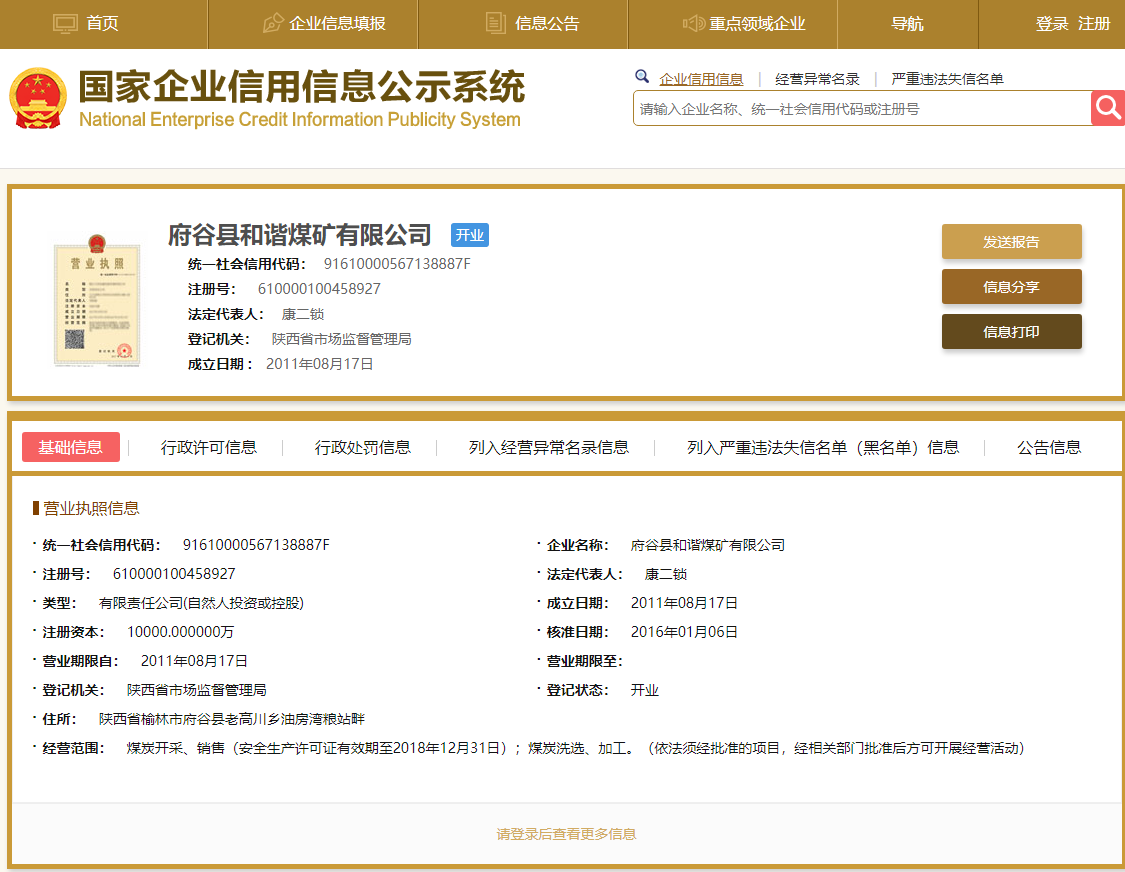Focus the enterprise name search field

click(860, 109)
